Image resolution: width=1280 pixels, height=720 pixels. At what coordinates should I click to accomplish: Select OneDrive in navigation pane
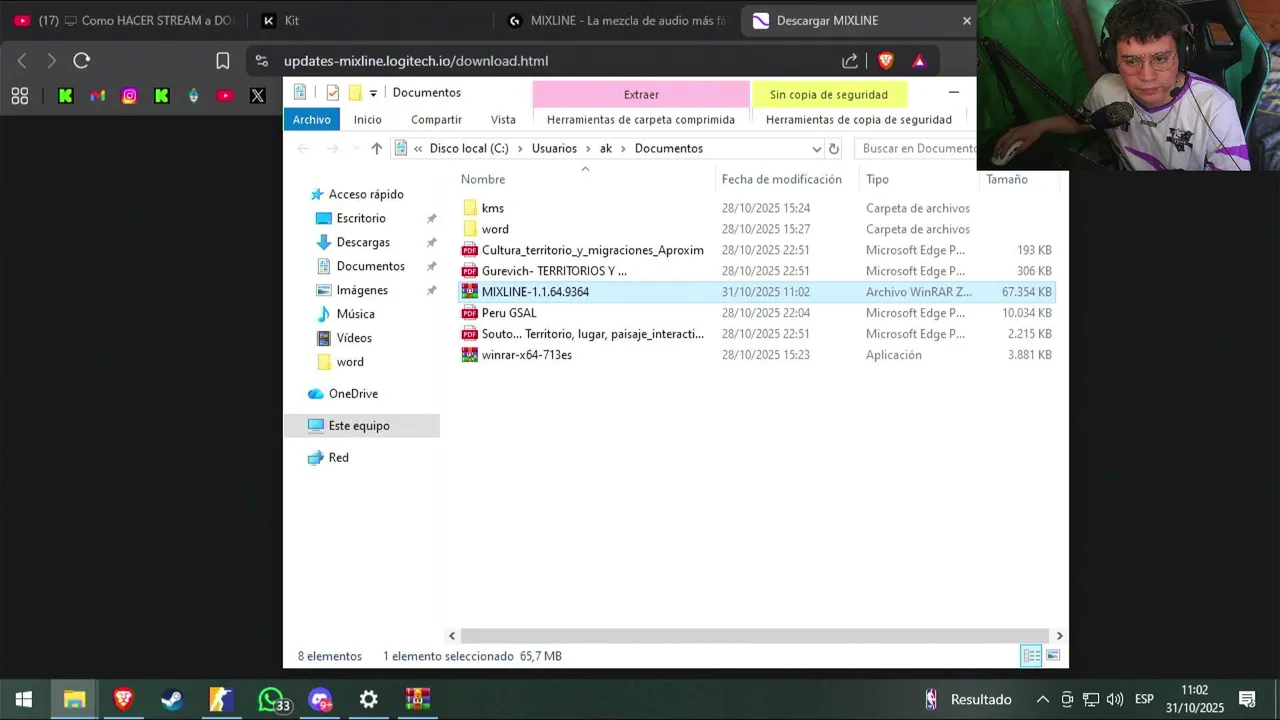coord(353,394)
